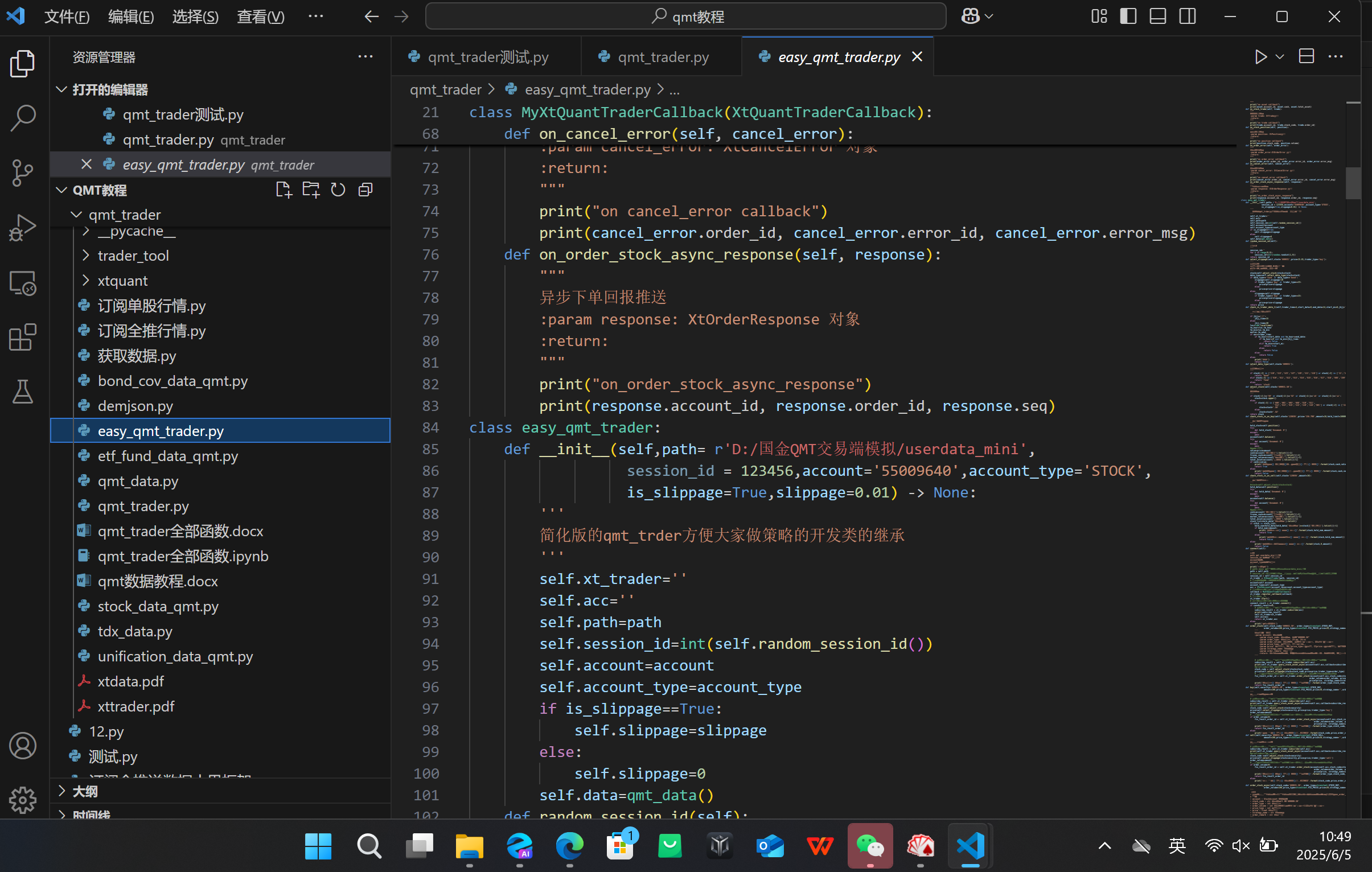The width and height of the screenshot is (1372, 872).
Task: Open 订阅单股行情.py file
Action: tap(220, 306)
